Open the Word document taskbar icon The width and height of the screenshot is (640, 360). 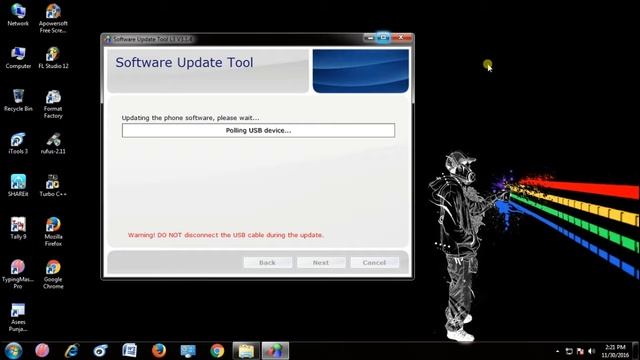[129, 351]
